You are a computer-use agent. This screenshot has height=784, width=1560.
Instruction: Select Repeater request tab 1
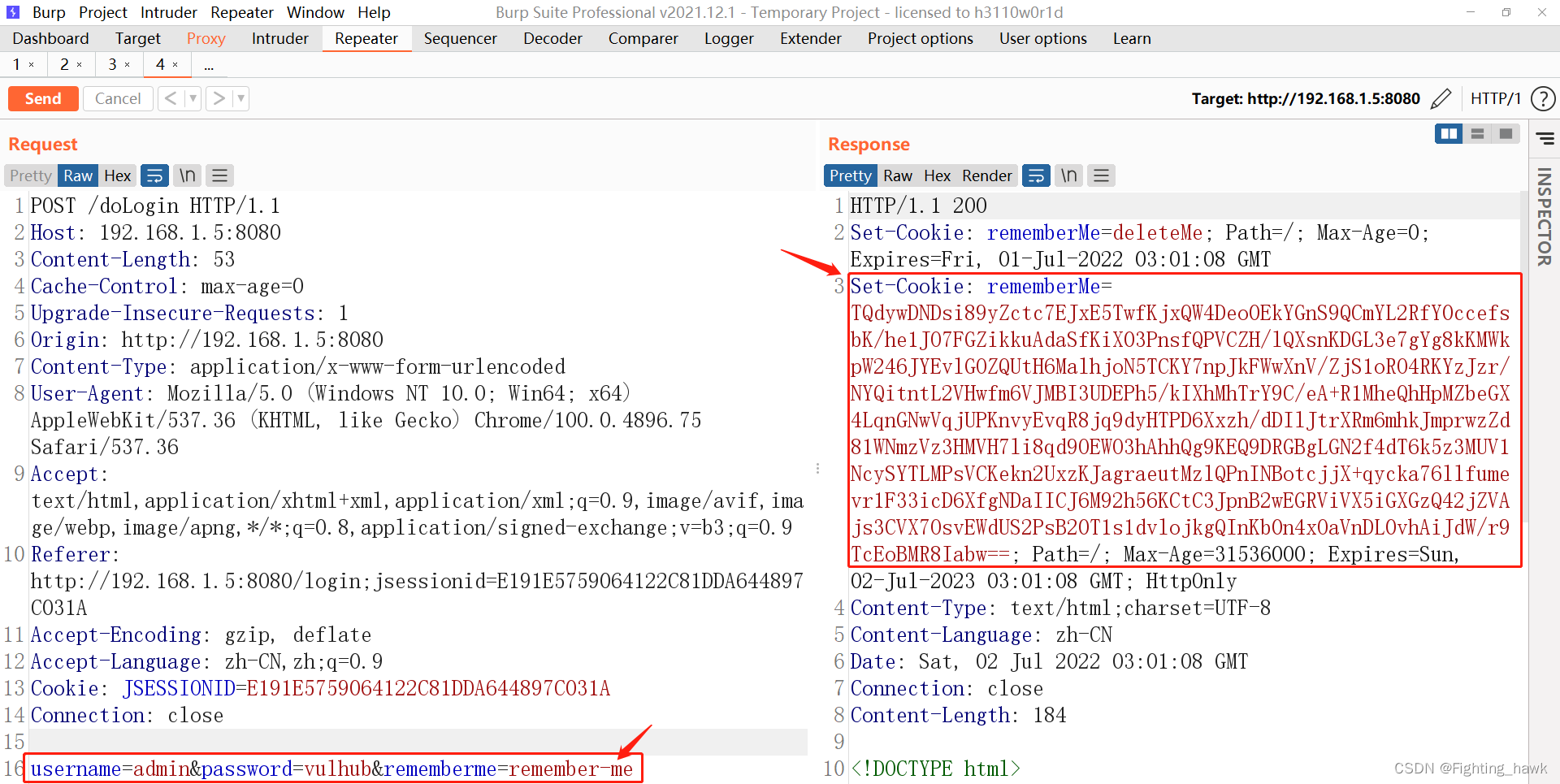pos(16,64)
